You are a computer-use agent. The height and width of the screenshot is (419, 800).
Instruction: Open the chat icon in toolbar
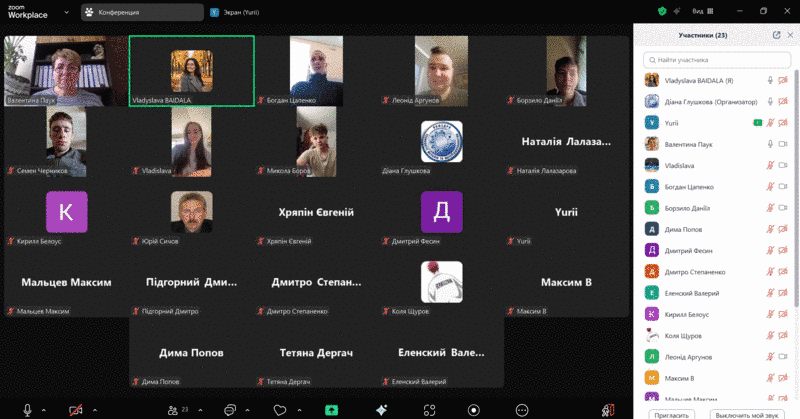tap(229, 410)
